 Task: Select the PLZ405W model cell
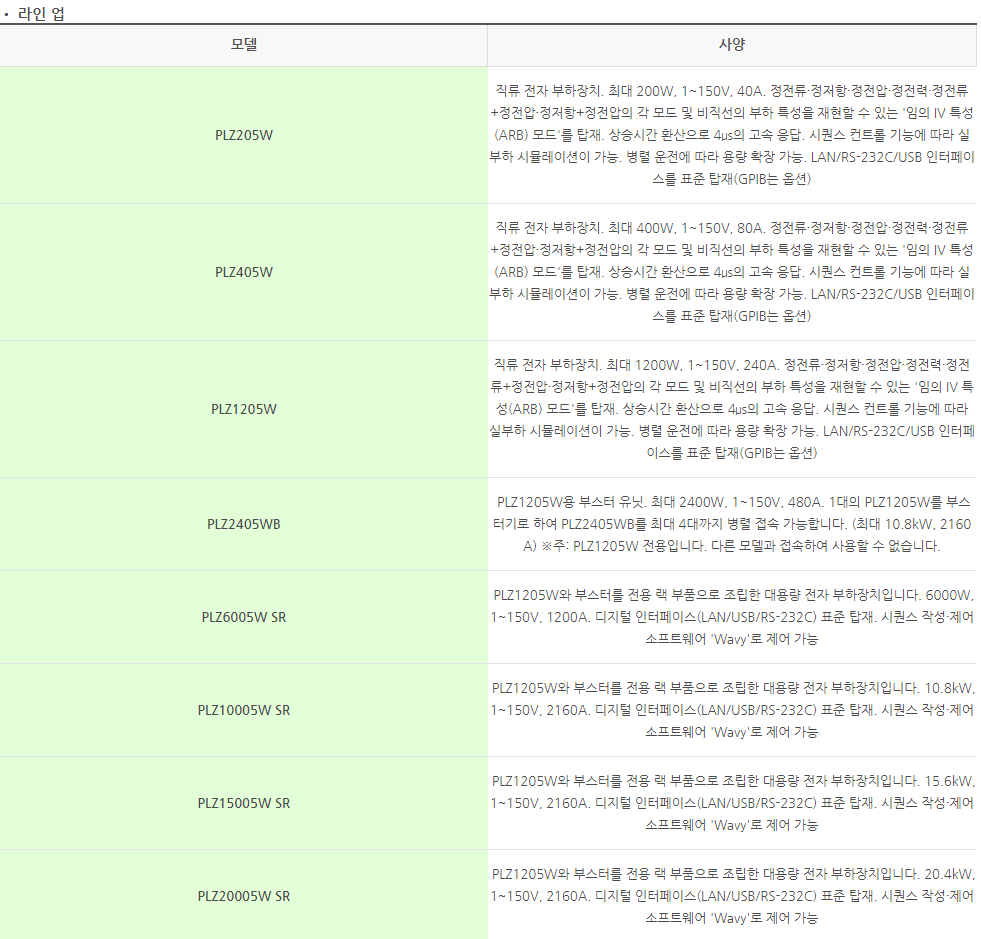tap(243, 272)
